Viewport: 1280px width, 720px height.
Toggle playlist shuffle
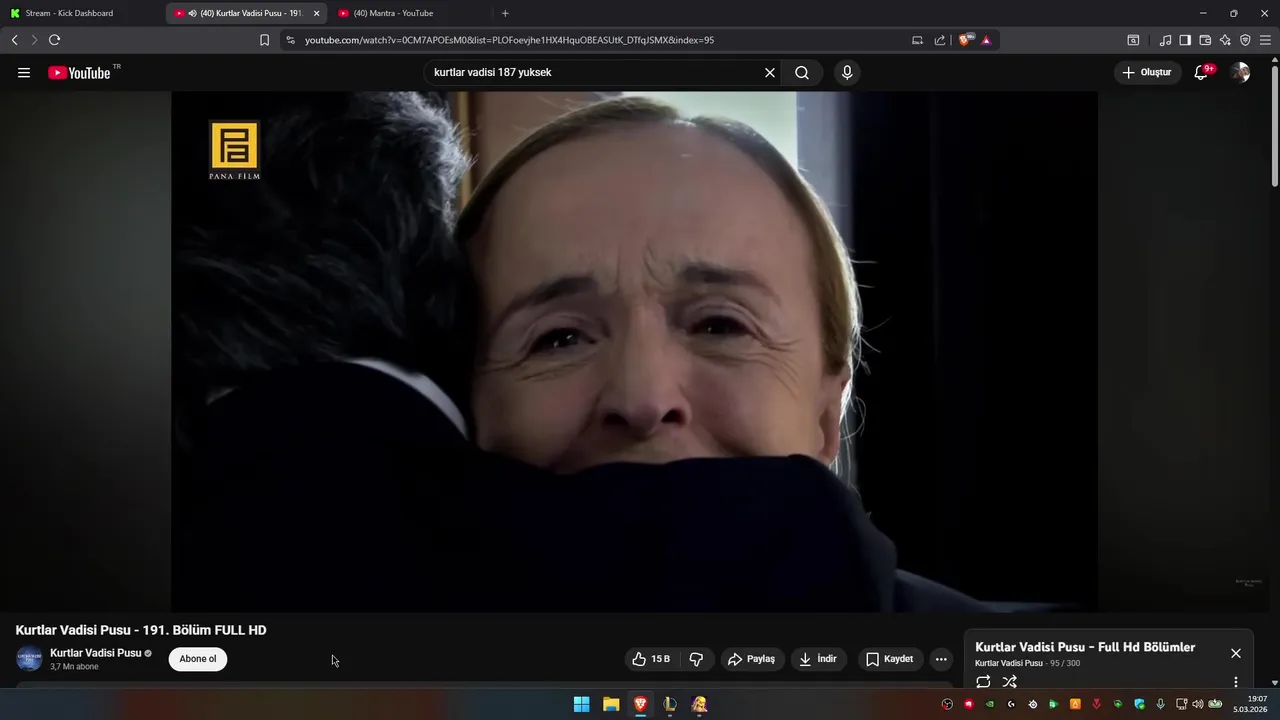click(x=1010, y=682)
